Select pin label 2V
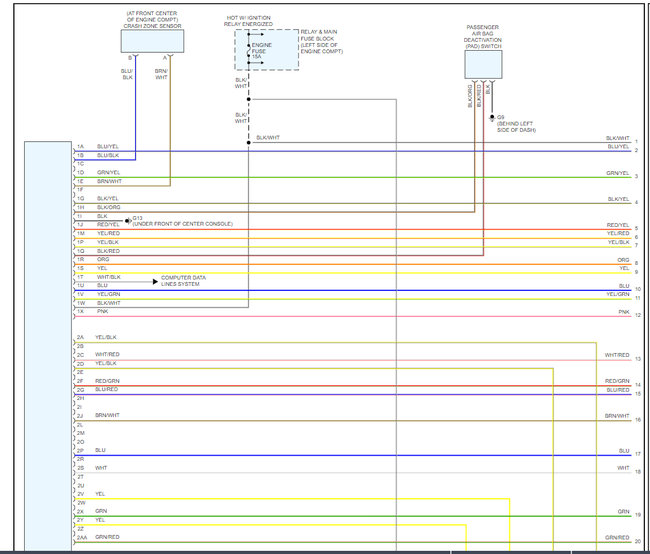650x554 pixels. tap(80, 494)
